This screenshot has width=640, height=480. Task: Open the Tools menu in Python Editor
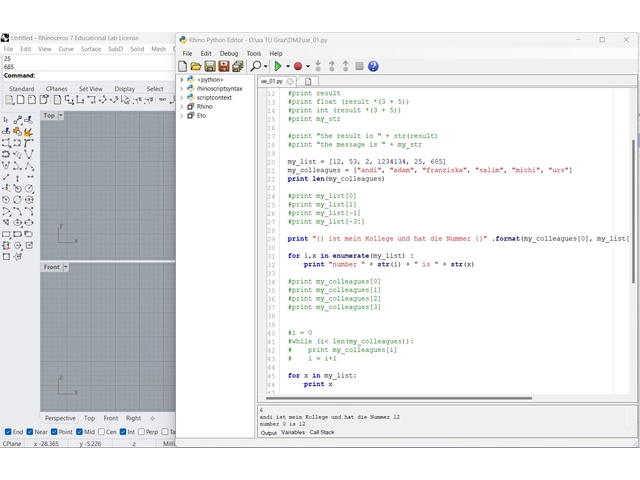point(253,53)
